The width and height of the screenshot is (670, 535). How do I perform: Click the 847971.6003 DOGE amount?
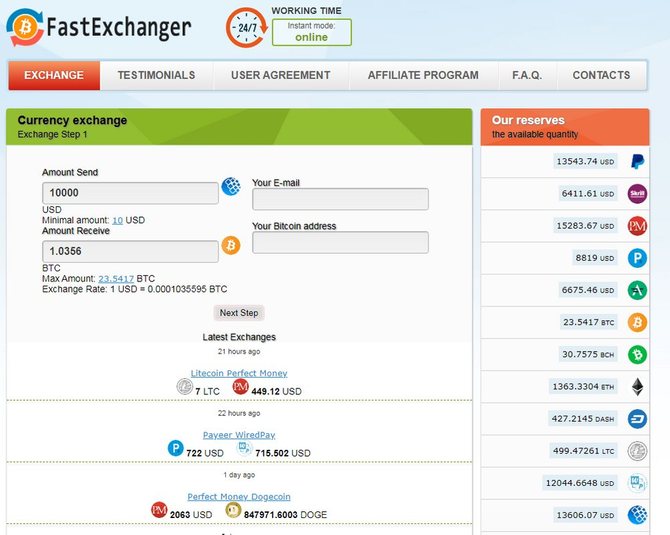pos(285,514)
